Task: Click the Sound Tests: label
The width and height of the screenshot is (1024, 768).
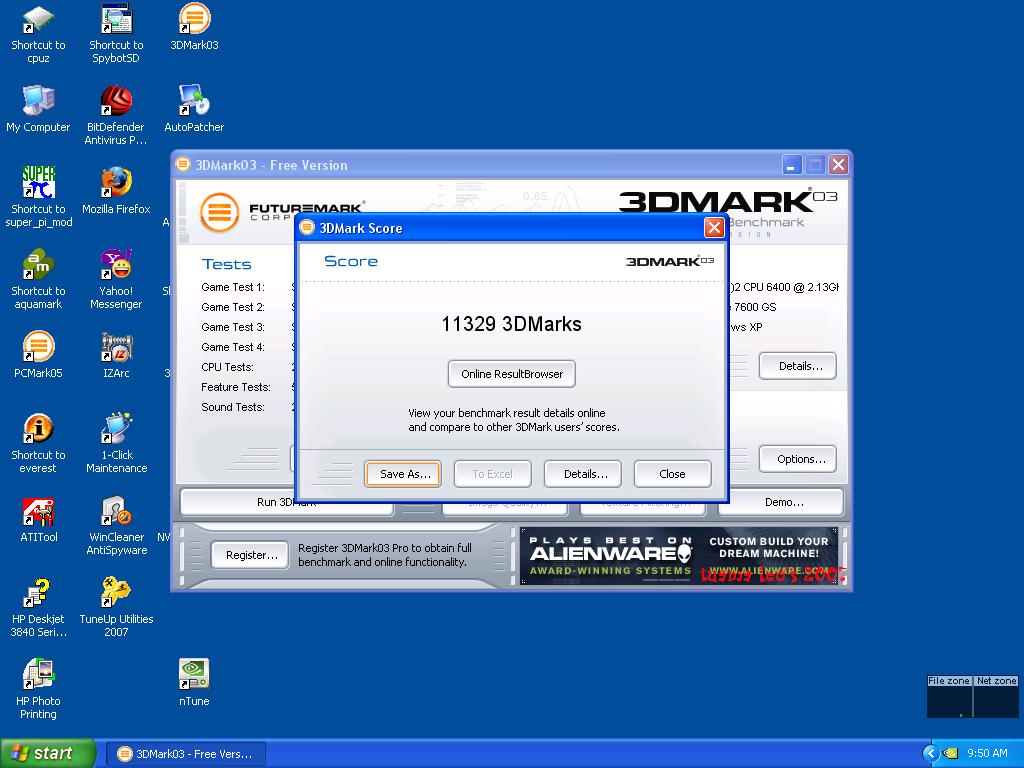Action: pyautogui.click(x=233, y=407)
